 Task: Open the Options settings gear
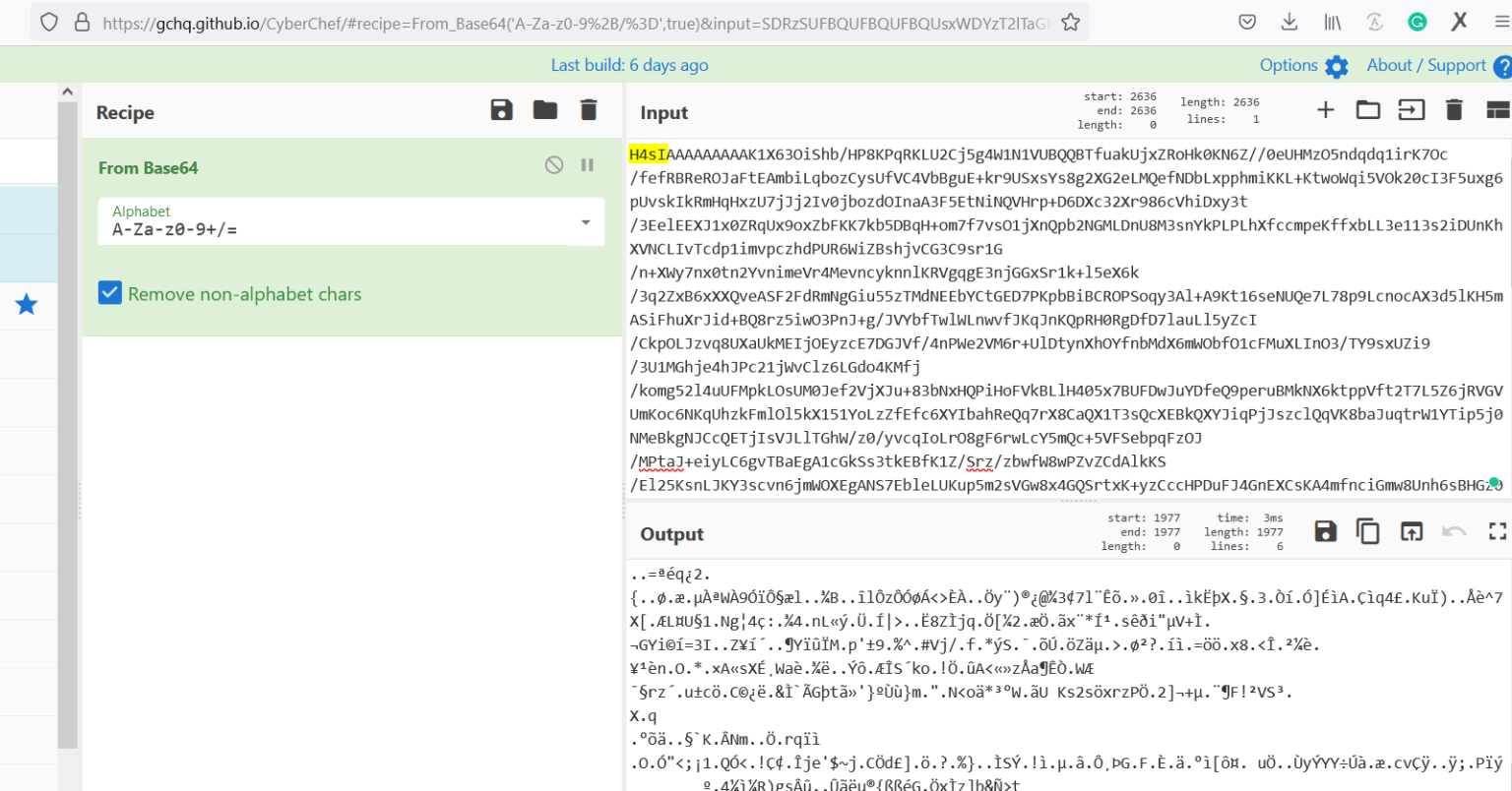coord(1336,65)
